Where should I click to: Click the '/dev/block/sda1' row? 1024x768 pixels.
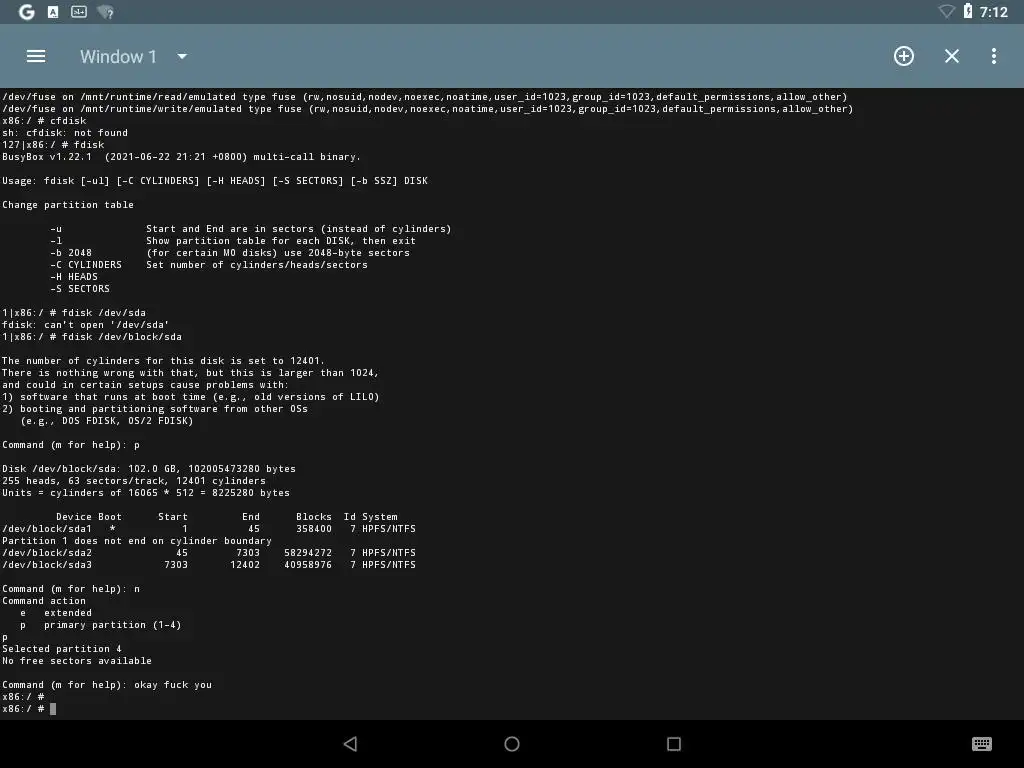(208, 528)
